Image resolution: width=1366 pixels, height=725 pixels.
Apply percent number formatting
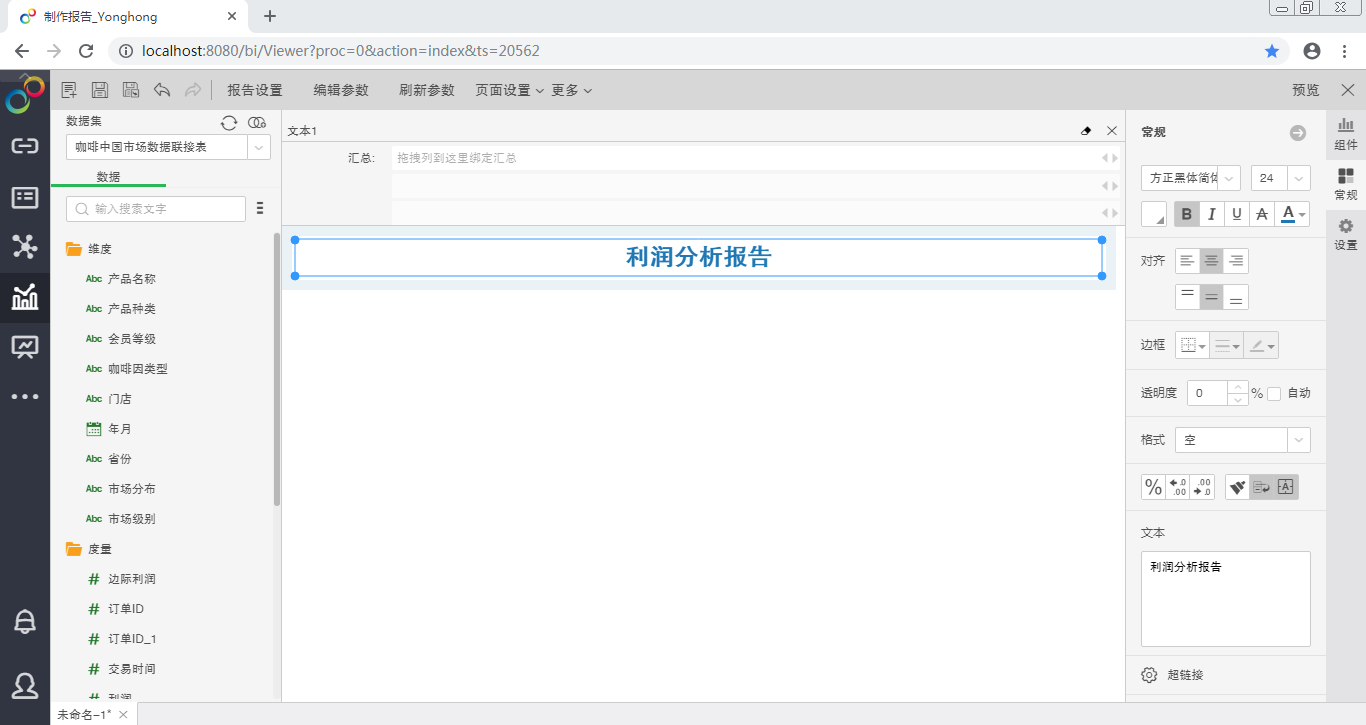(1153, 486)
